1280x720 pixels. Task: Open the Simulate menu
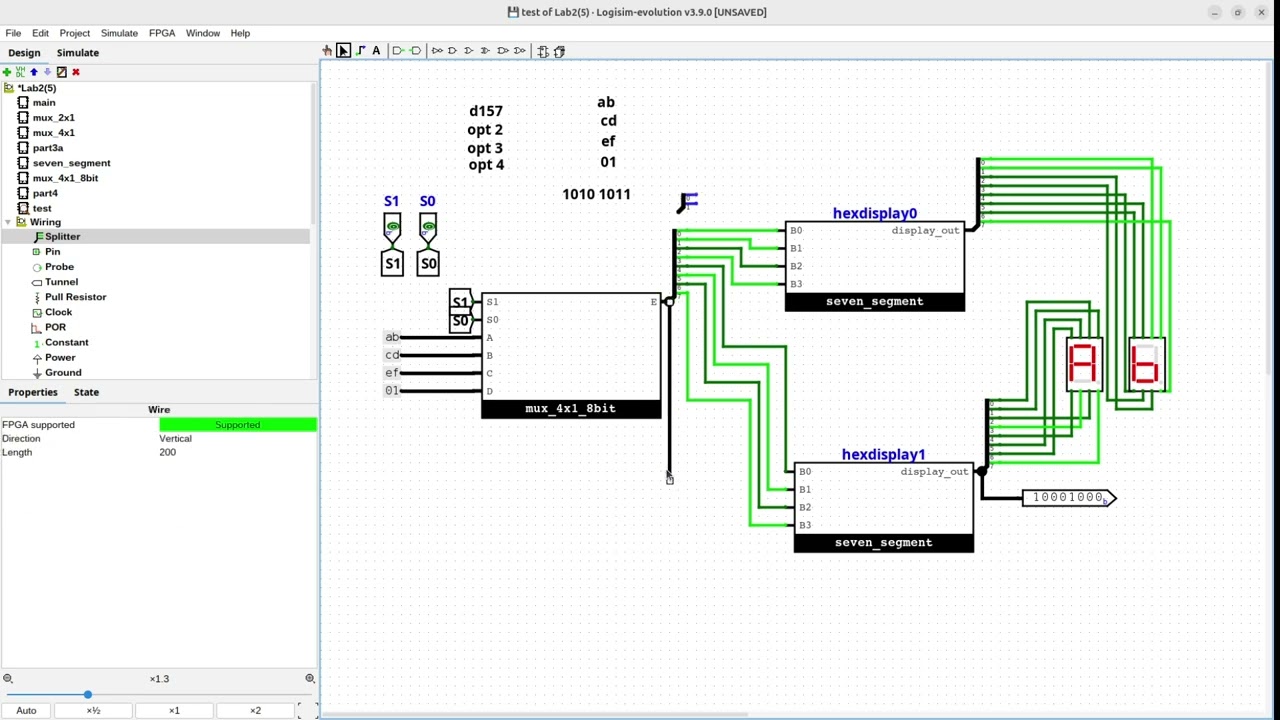[x=119, y=33]
